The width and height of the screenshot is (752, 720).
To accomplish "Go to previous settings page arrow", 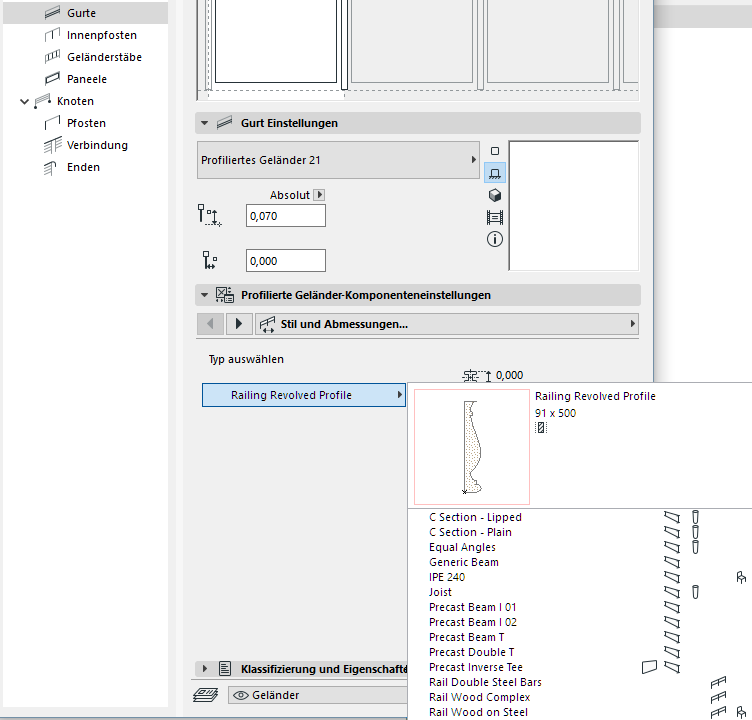I will coord(210,324).
